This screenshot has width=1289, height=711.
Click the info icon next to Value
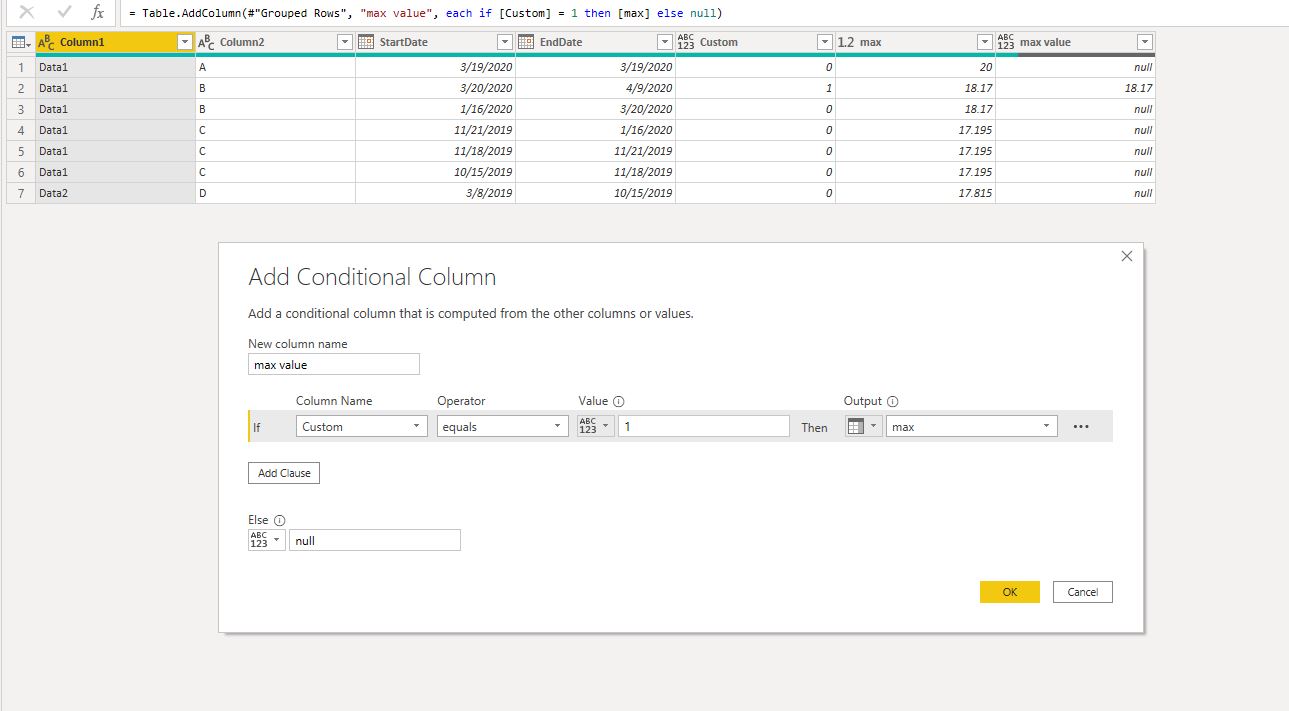619,401
